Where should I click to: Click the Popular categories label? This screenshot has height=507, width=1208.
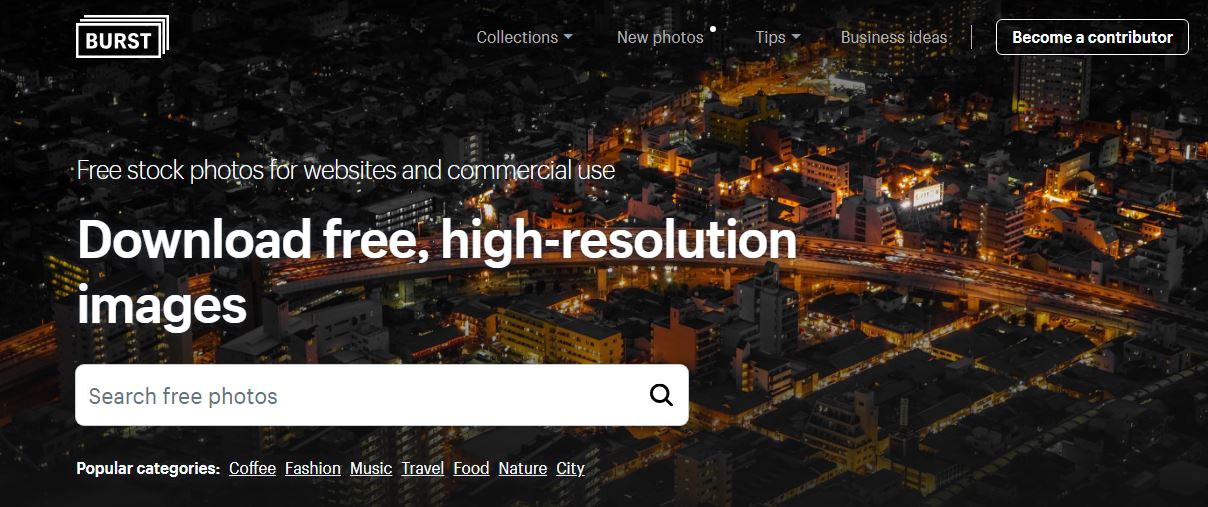point(148,468)
